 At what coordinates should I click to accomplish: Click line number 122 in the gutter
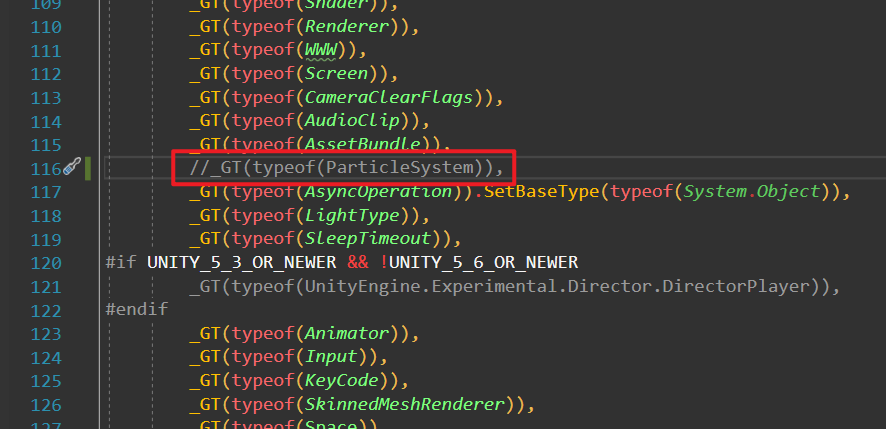point(46,310)
